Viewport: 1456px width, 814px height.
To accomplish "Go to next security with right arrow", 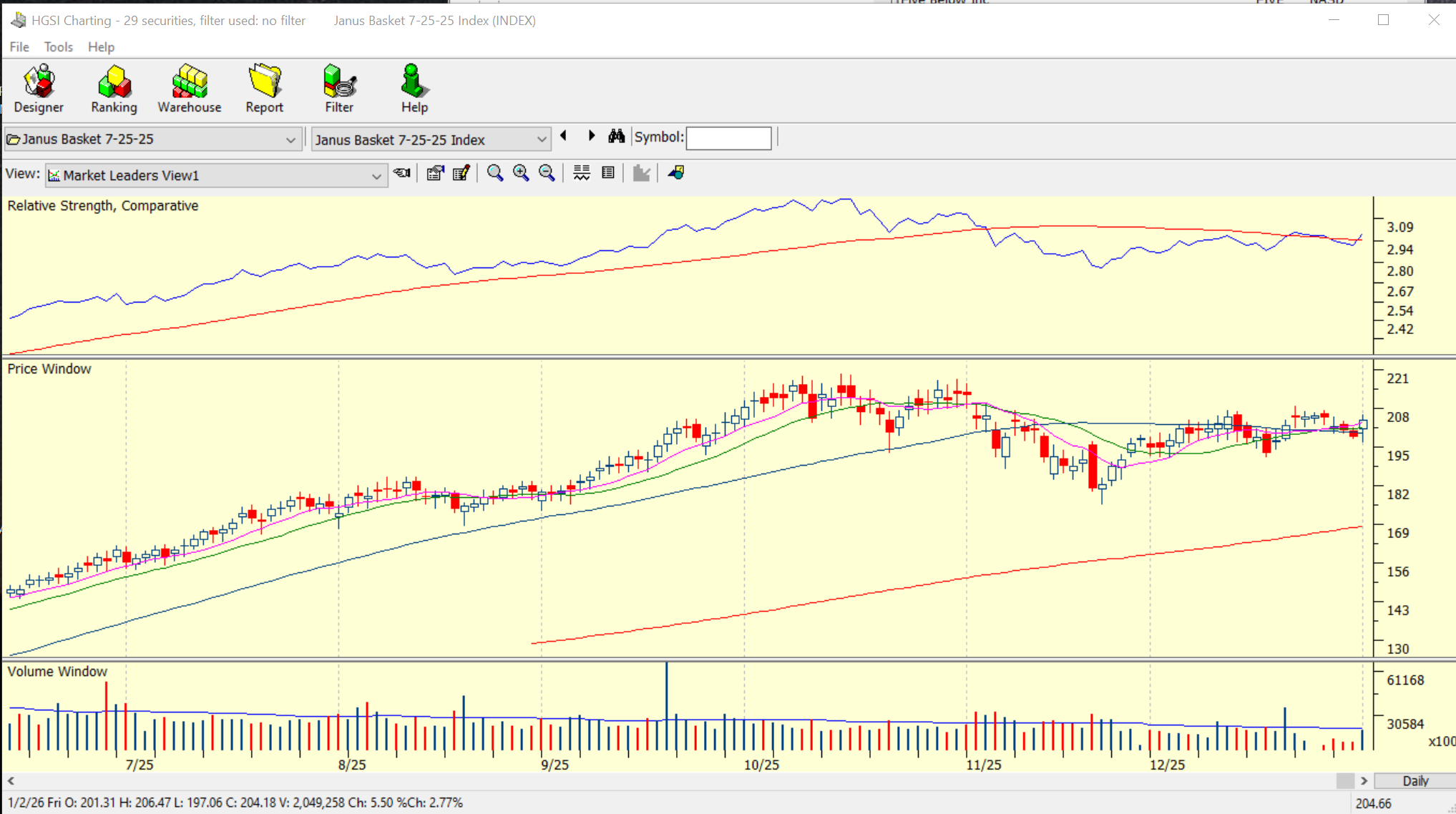I will coord(591,136).
